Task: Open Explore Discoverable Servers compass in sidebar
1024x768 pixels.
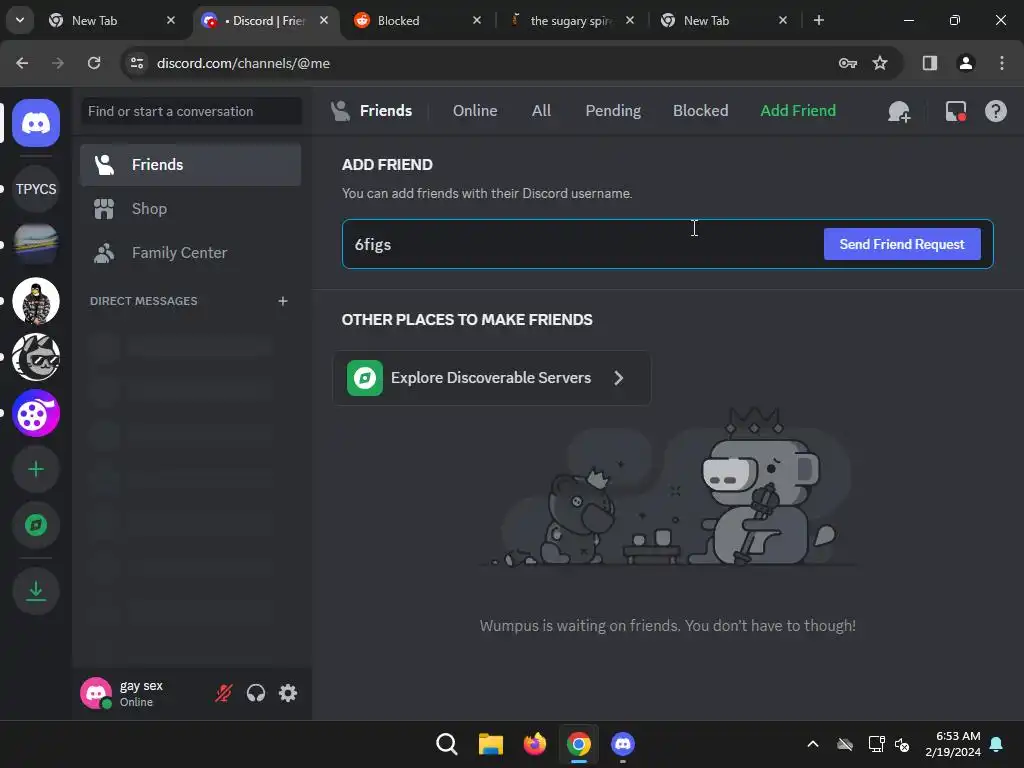Action: (x=36, y=525)
